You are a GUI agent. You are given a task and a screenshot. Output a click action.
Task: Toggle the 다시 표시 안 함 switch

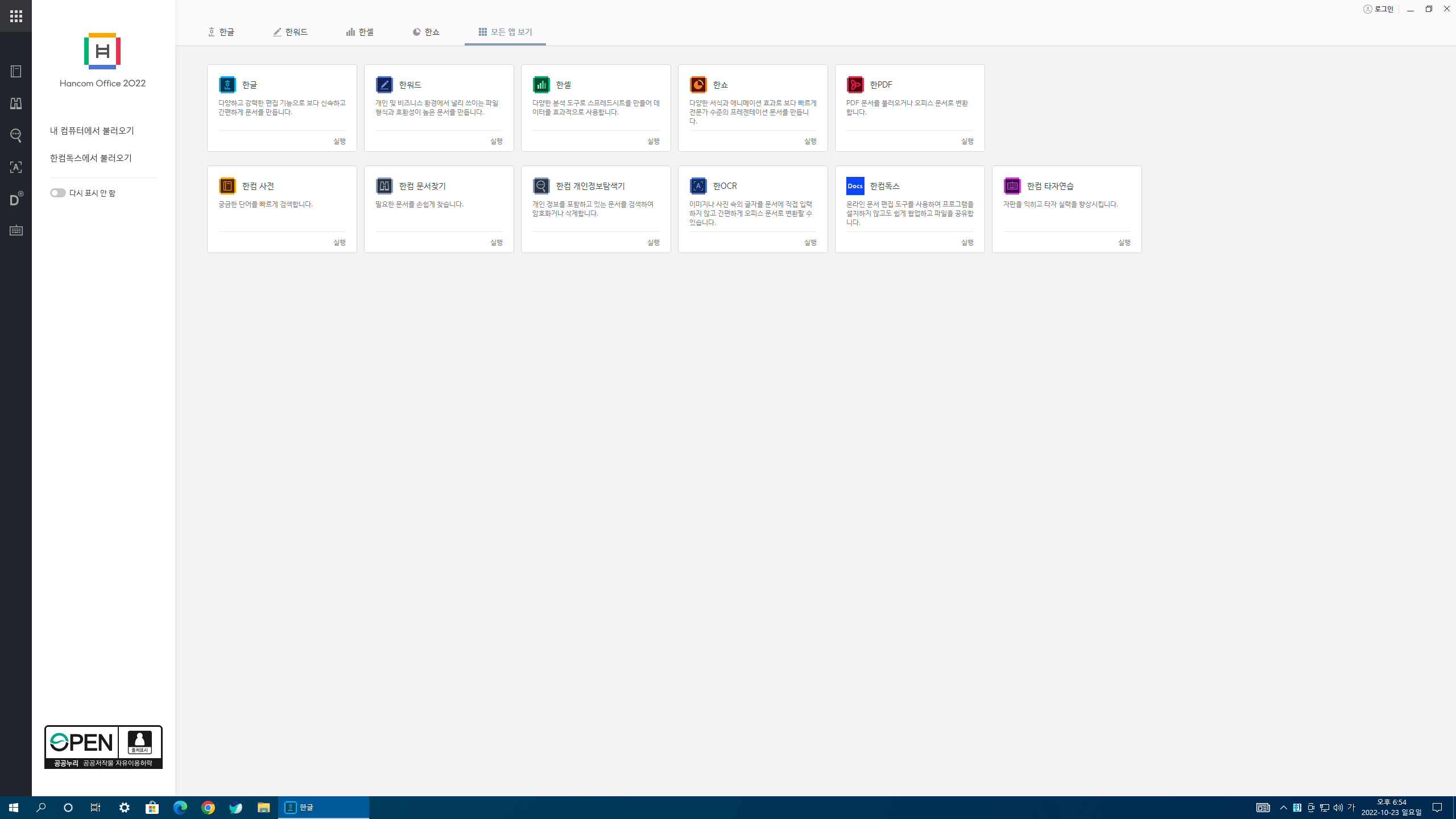pyautogui.click(x=57, y=193)
